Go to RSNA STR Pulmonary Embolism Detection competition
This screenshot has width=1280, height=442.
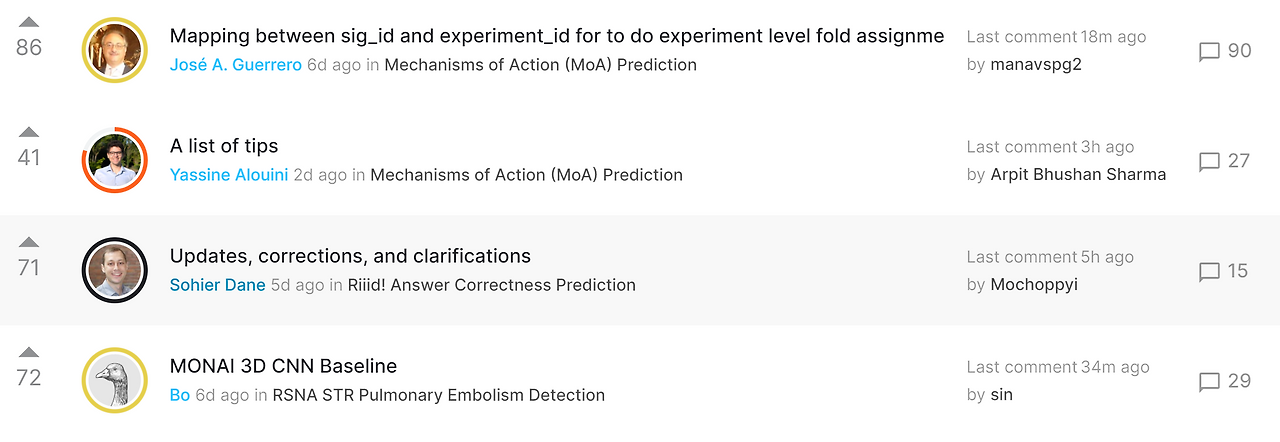tap(438, 395)
